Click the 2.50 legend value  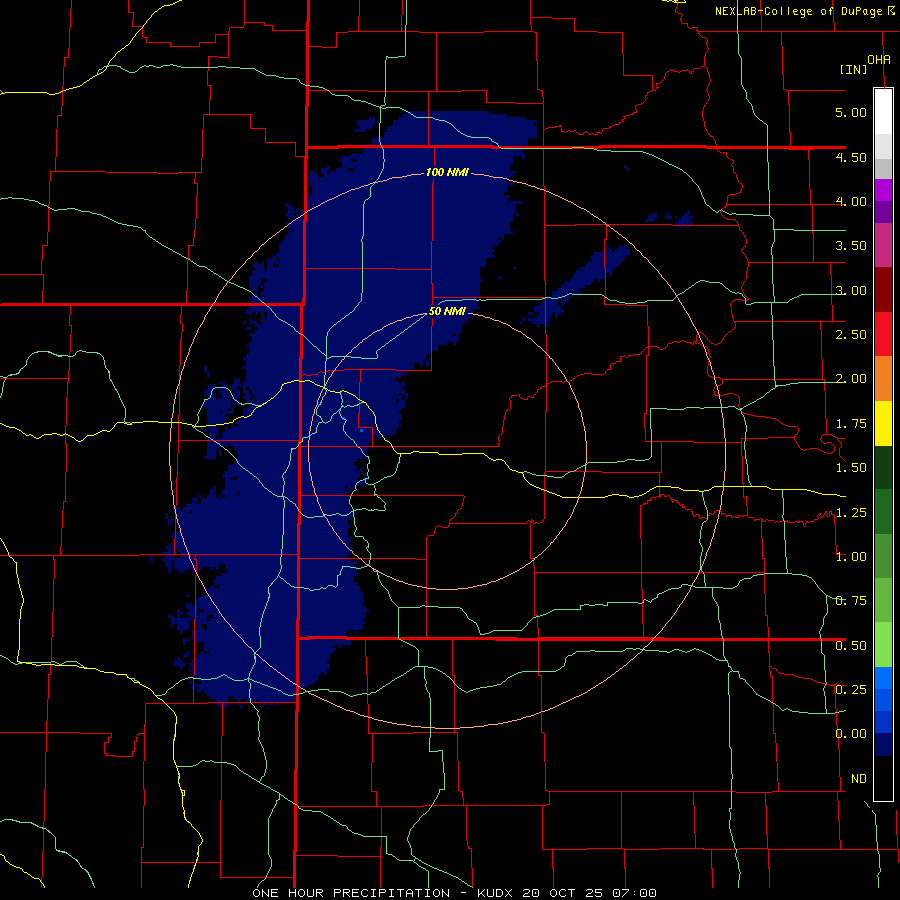851,335
